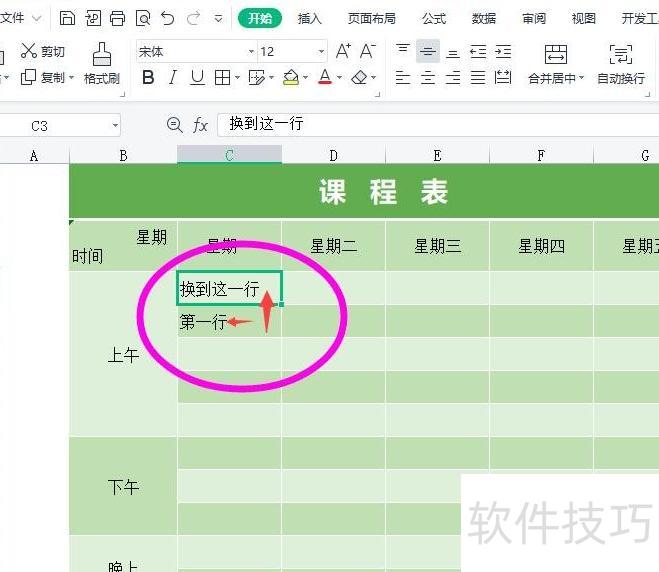Align text left
Screen dimensions: 659x572
[x=403, y=77]
